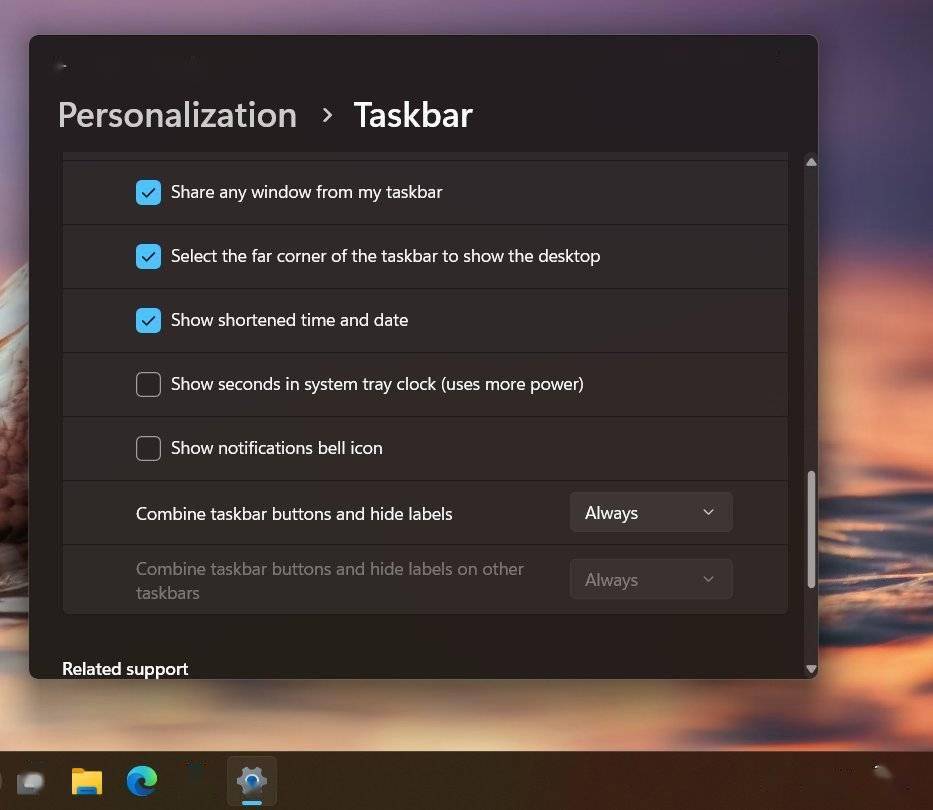Click the Related support heading
This screenshot has height=810, width=933.
[125, 669]
